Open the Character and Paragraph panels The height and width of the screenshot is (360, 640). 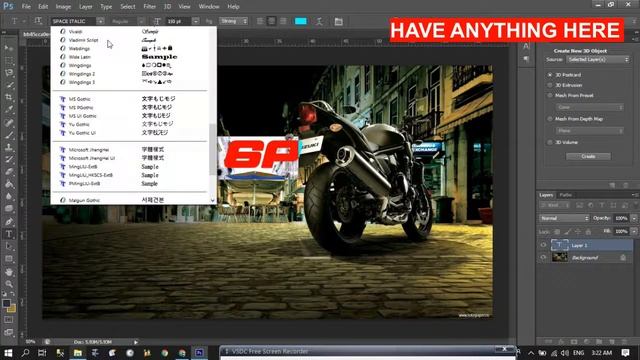click(338, 21)
